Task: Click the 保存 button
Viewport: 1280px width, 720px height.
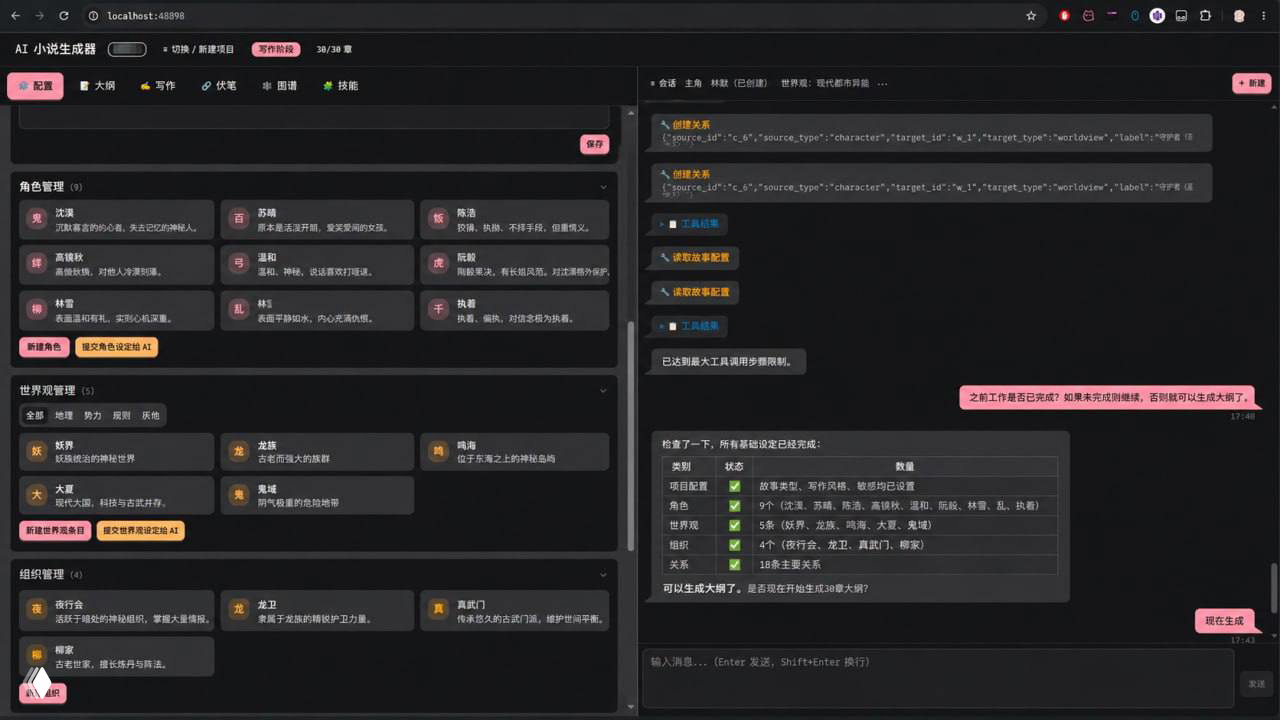Action: coord(595,144)
